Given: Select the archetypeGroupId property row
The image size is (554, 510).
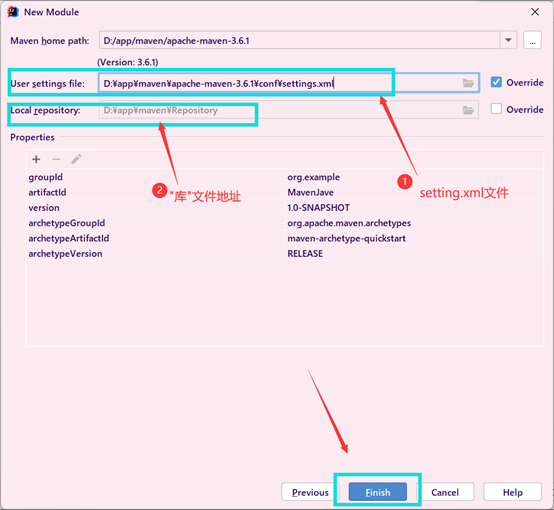Looking at the screenshot, I should tap(284, 223).
